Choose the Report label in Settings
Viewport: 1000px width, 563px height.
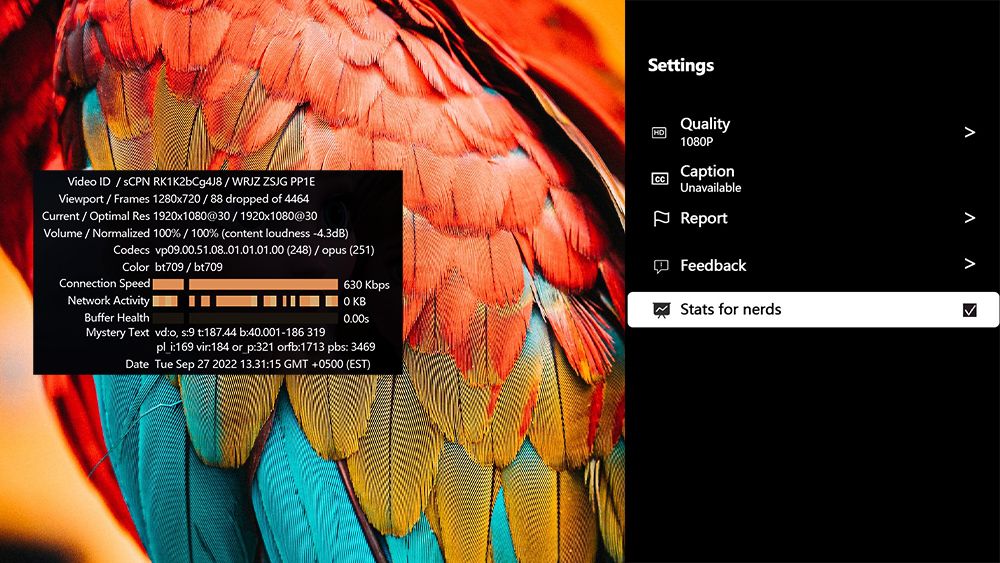pyautogui.click(x=704, y=218)
